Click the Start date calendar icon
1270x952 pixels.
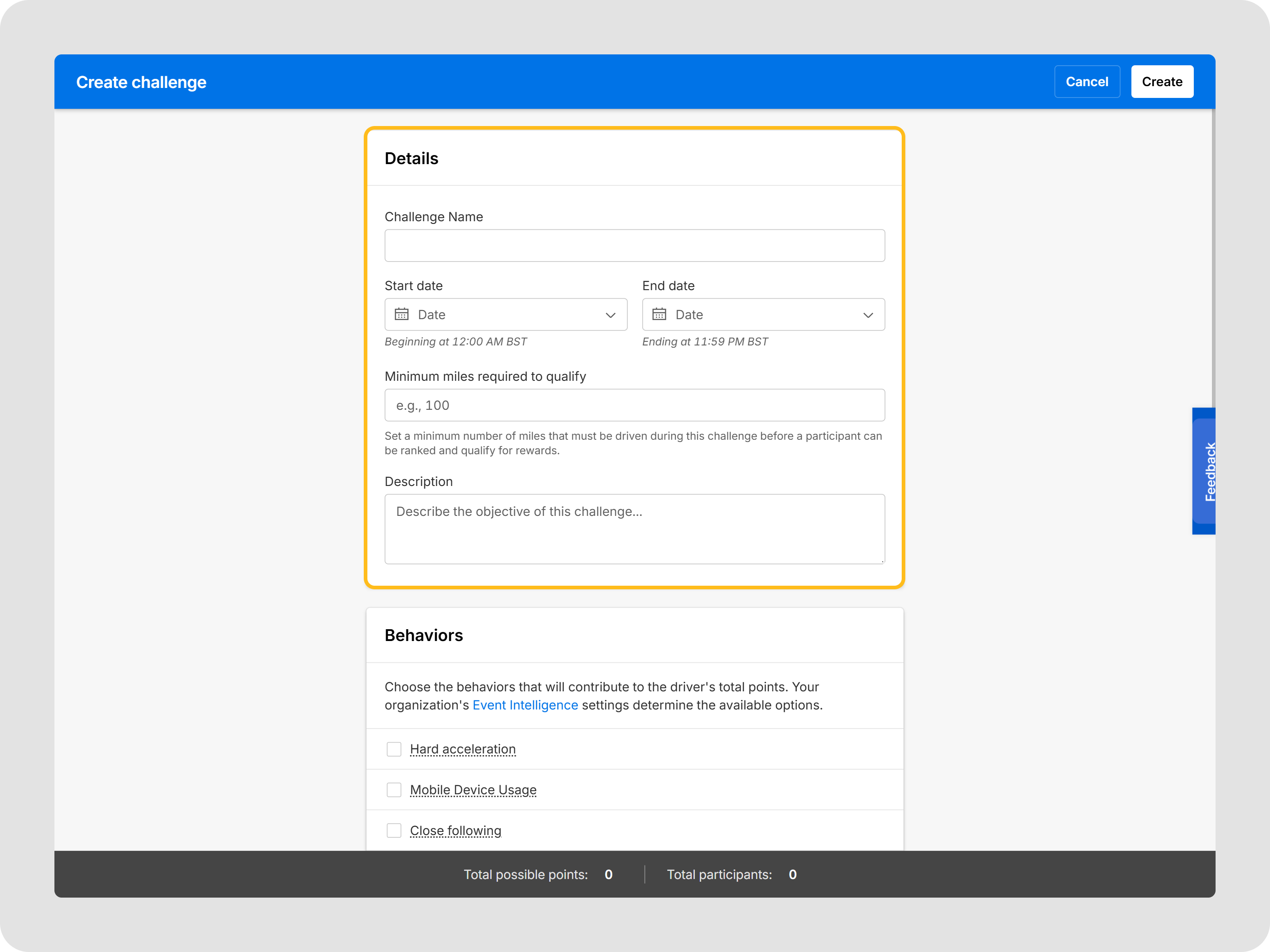[401, 314]
